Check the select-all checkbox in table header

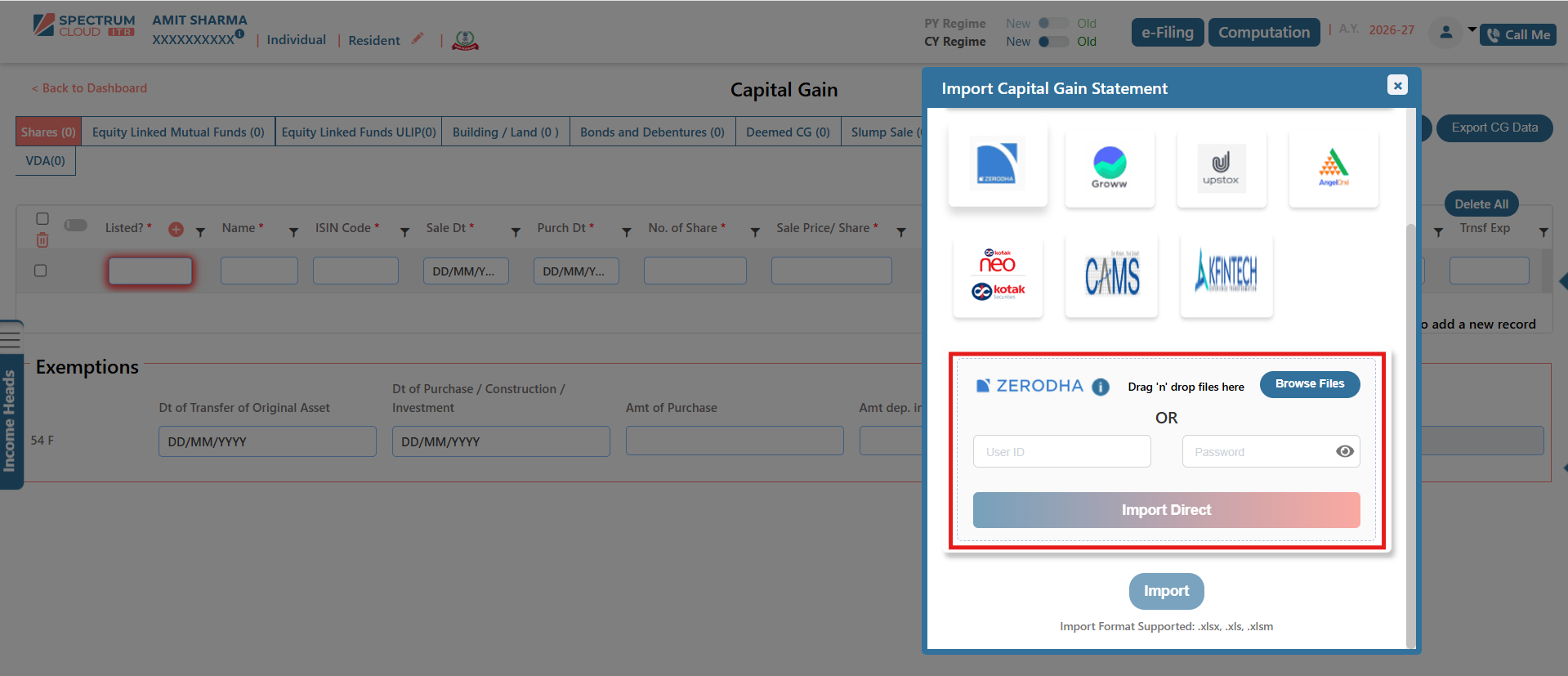pos(42,218)
